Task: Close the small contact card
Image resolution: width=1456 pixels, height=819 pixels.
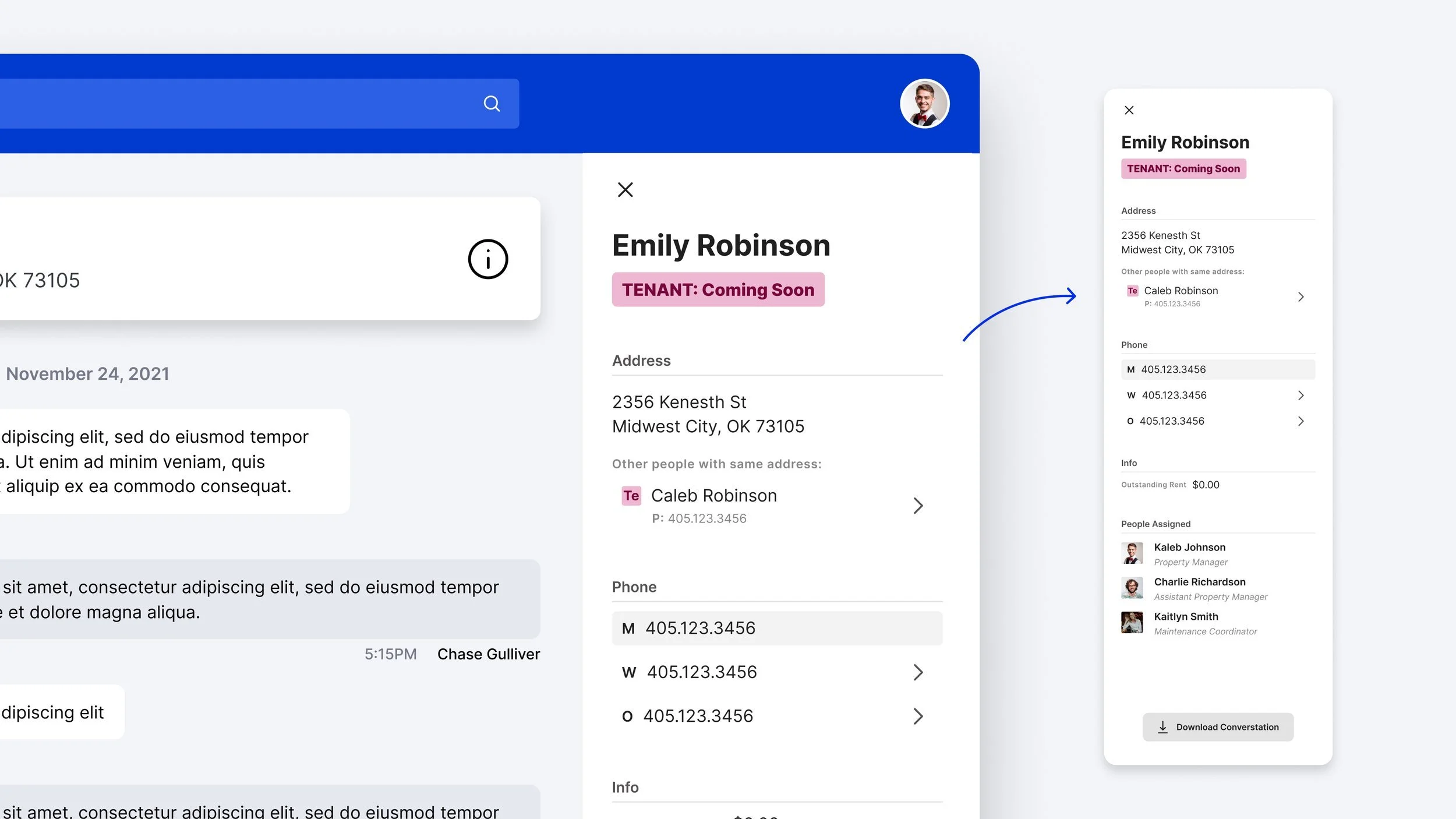Action: tap(1129, 110)
